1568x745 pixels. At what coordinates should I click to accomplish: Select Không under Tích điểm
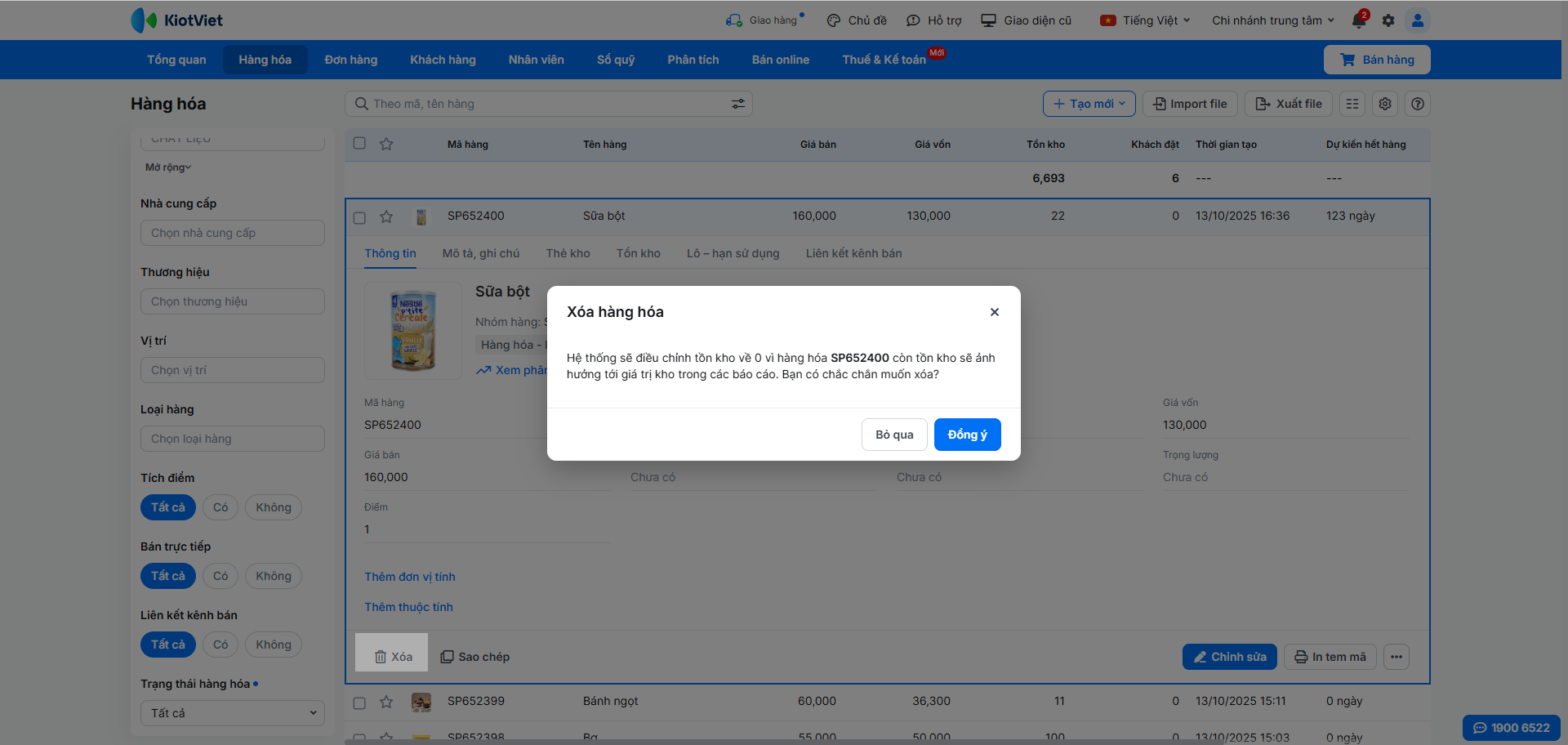274,507
